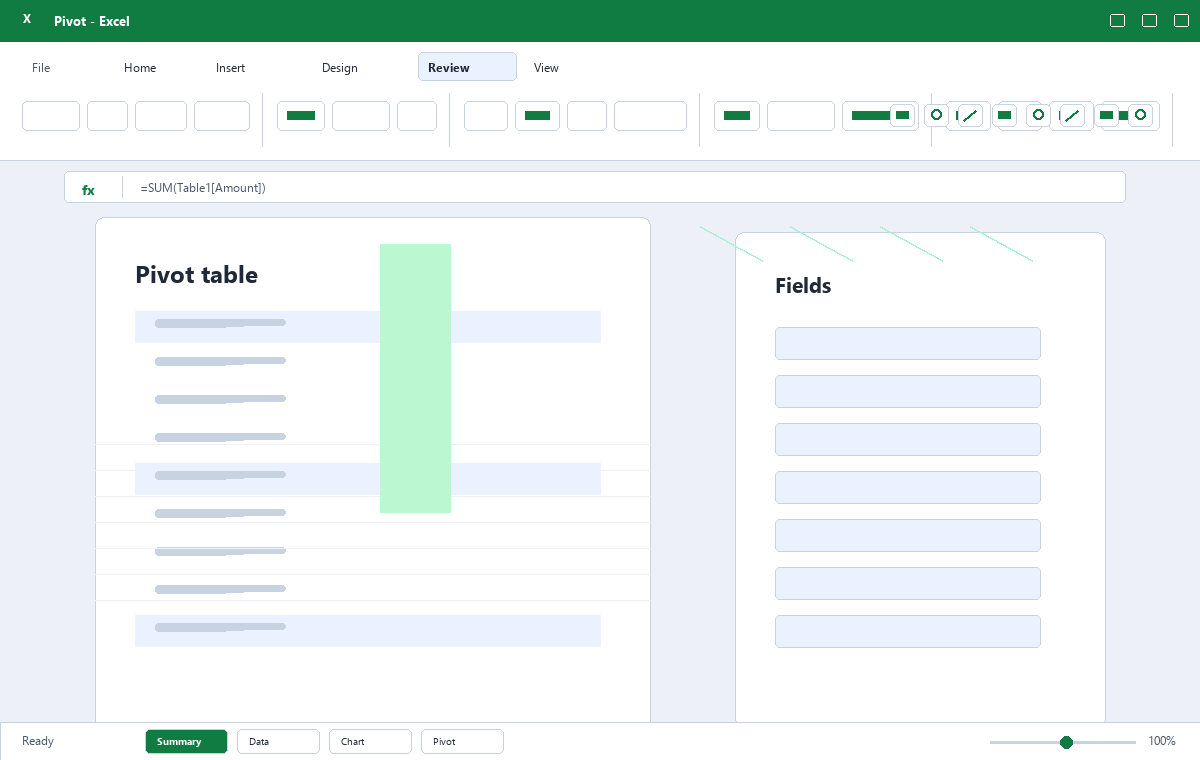Switch to the Home ribbon tab

click(140, 68)
